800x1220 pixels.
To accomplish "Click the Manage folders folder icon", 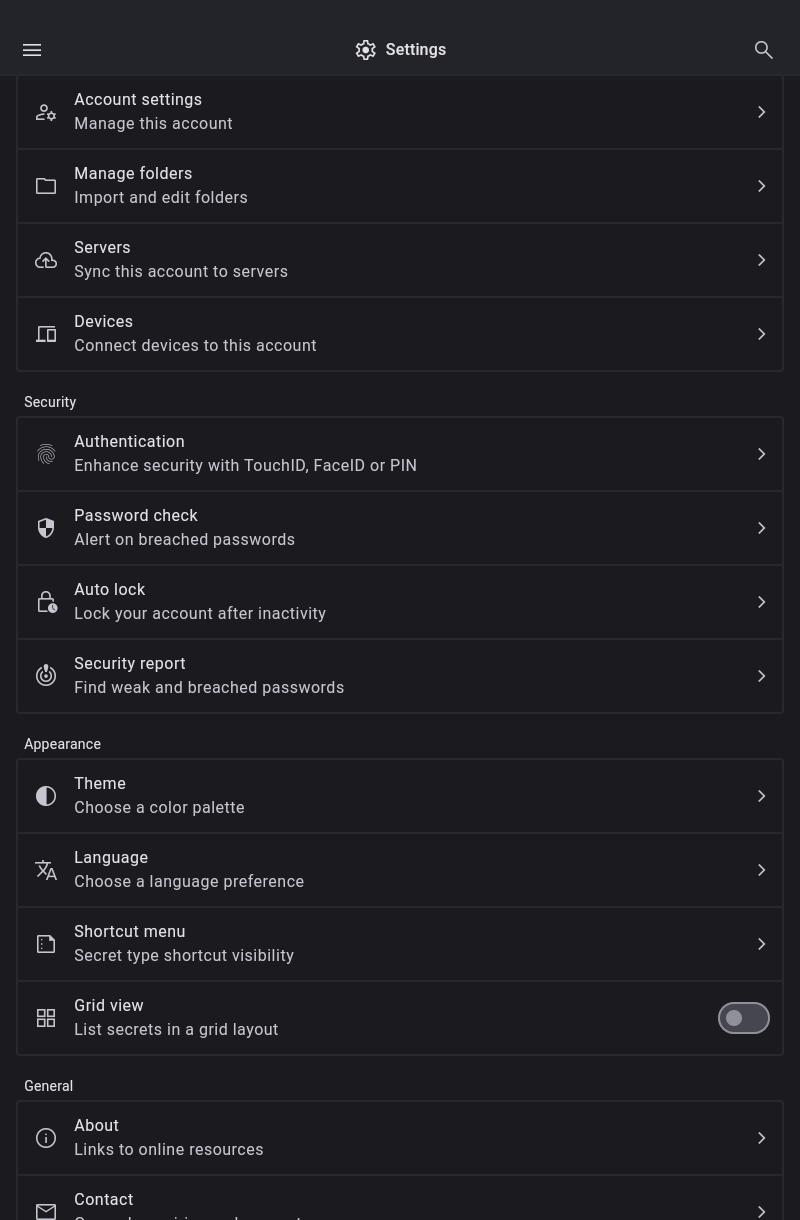I will [46, 186].
